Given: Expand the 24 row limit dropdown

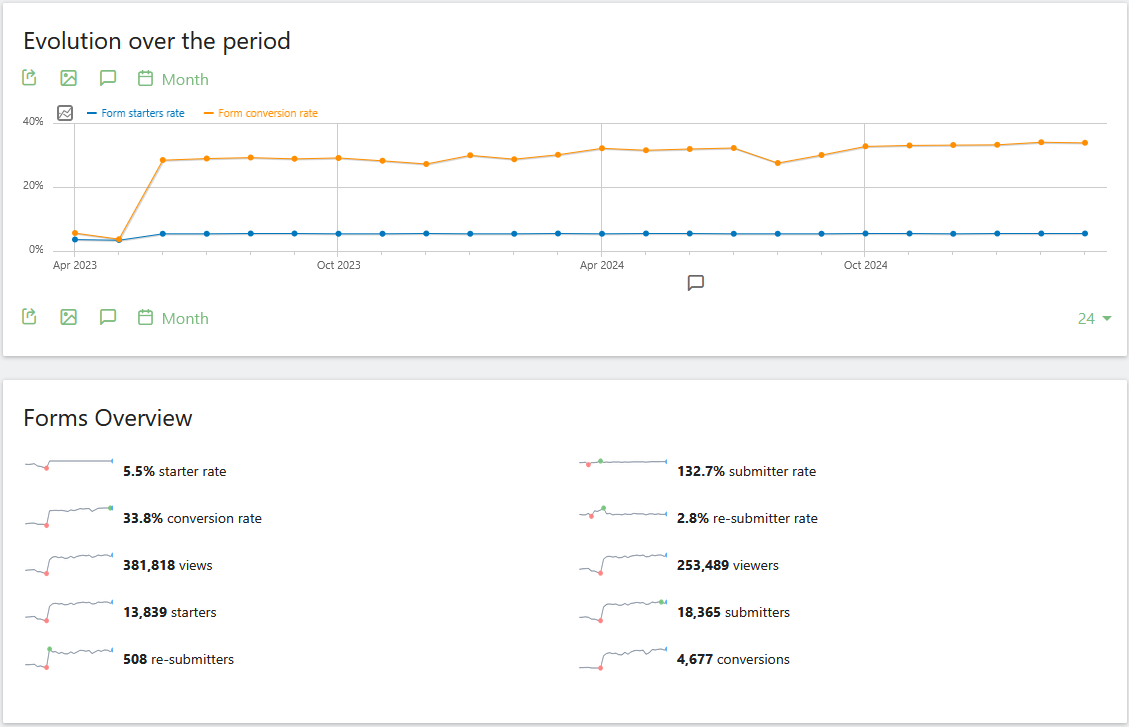Looking at the screenshot, I should click(1094, 318).
